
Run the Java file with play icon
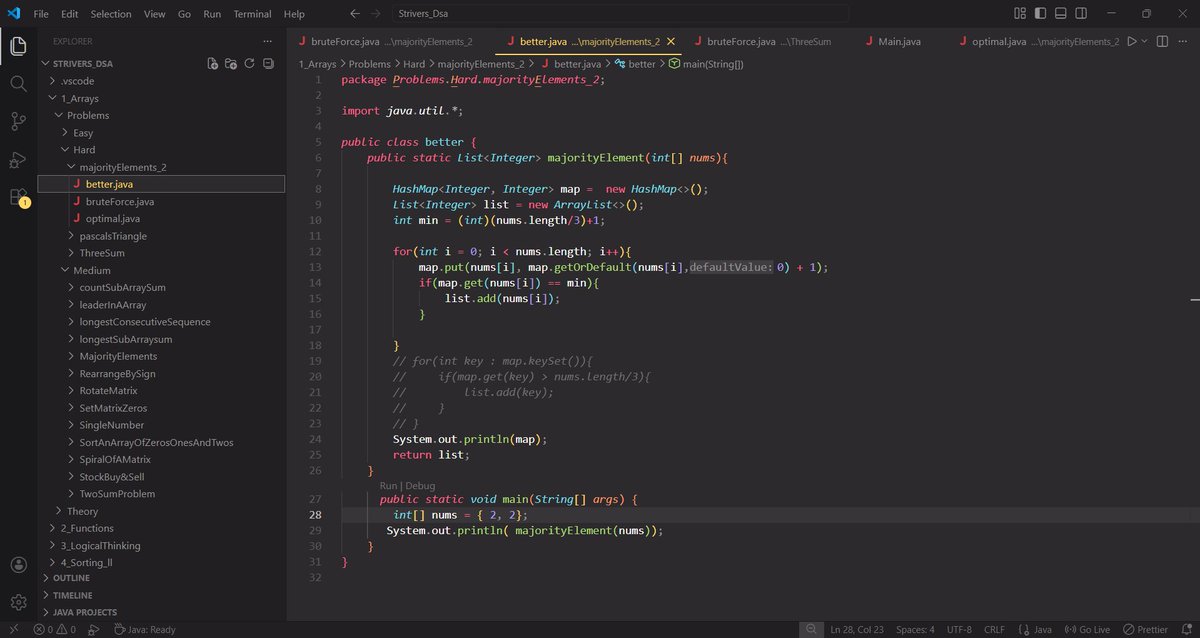[1132, 42]
